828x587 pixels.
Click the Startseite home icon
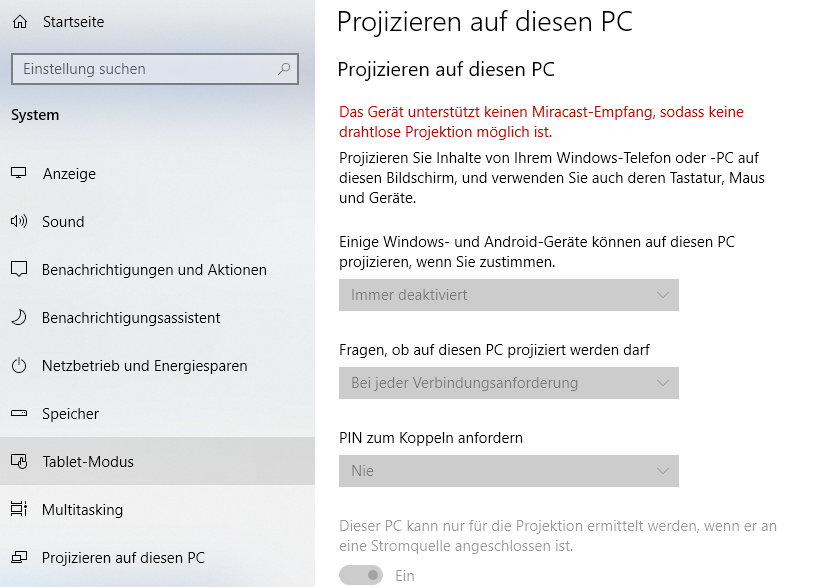pyautogui.click(x=20, y=22)
